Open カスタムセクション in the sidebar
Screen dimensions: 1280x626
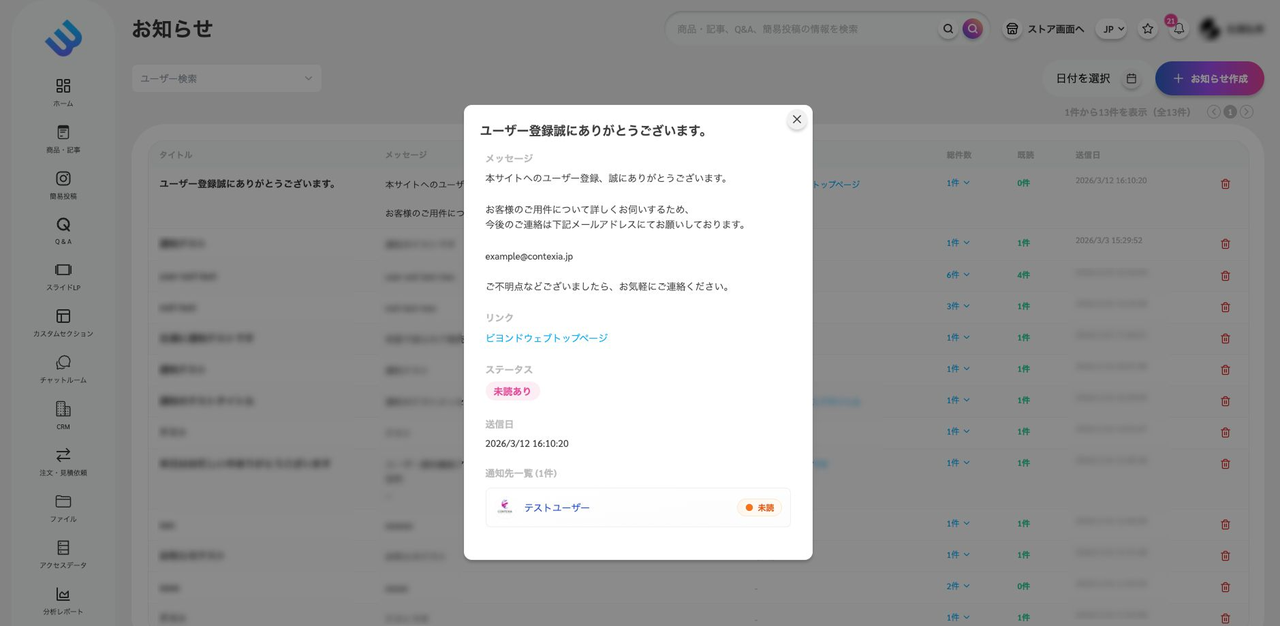click(x=63, y=322)
